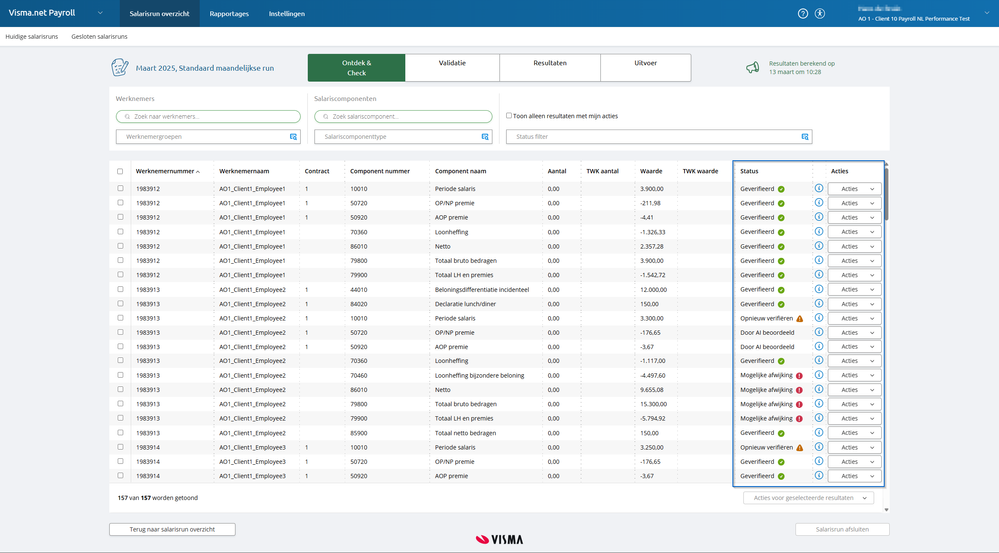Click the Salariscomponenttype input field
The width and height of the screenshot is (999, 553).
(x=403, y=136)
